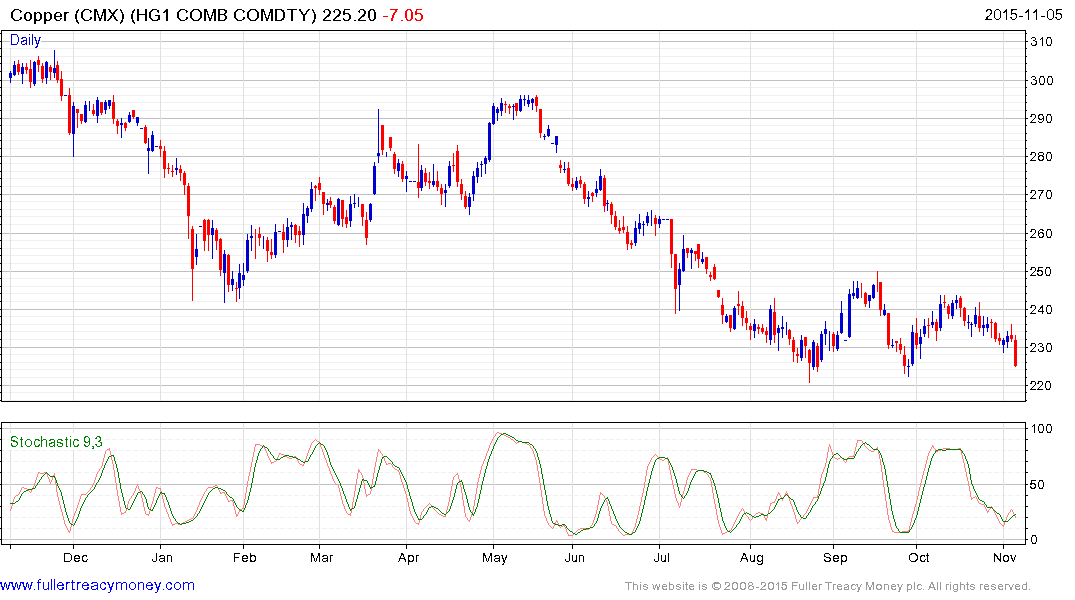This screenshot has width=1075, height=600.
Task: Click the chart title Copper (CMX)
Action: point(63,12)
